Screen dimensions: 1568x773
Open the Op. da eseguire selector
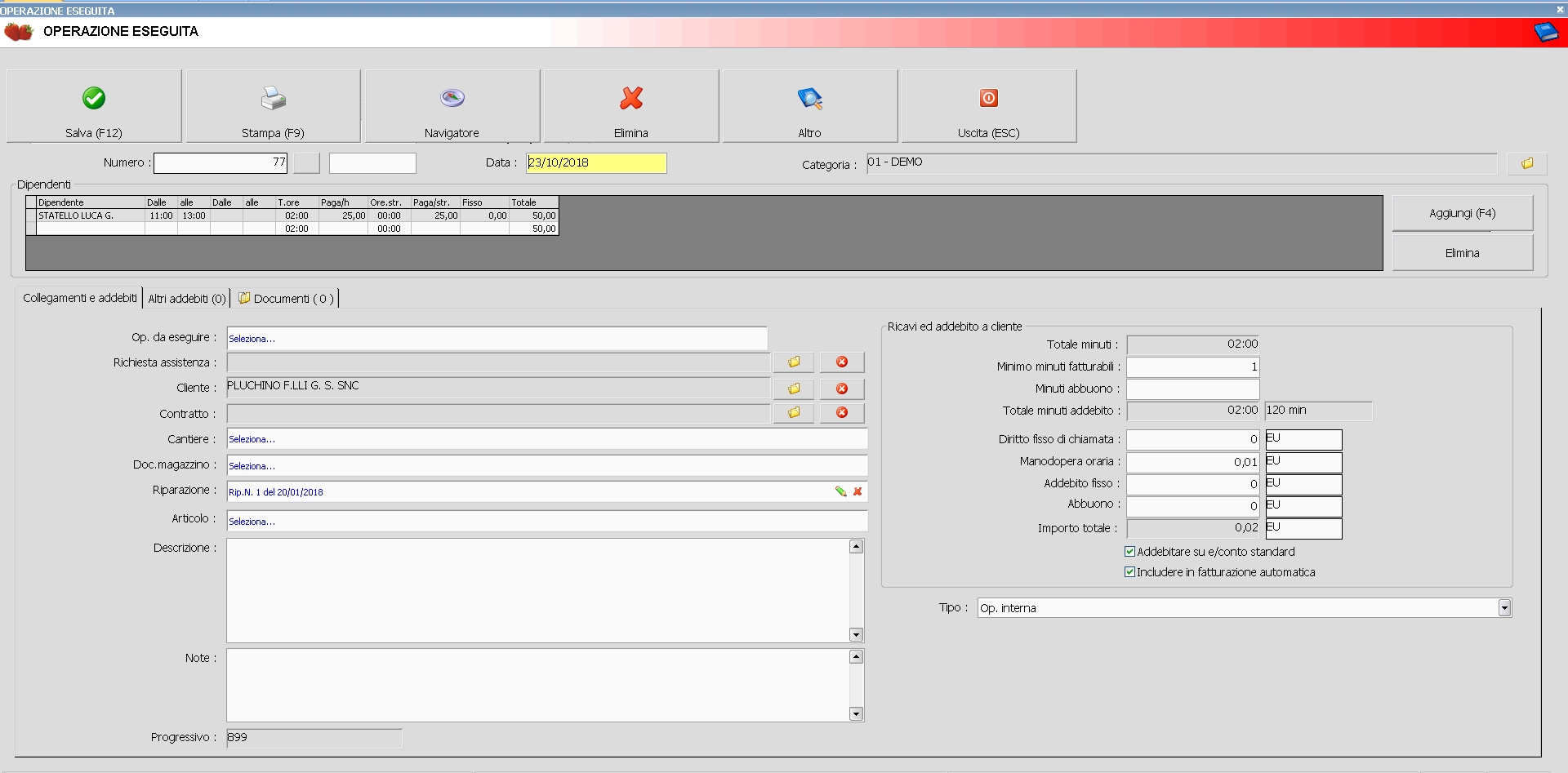click(497, 339)
